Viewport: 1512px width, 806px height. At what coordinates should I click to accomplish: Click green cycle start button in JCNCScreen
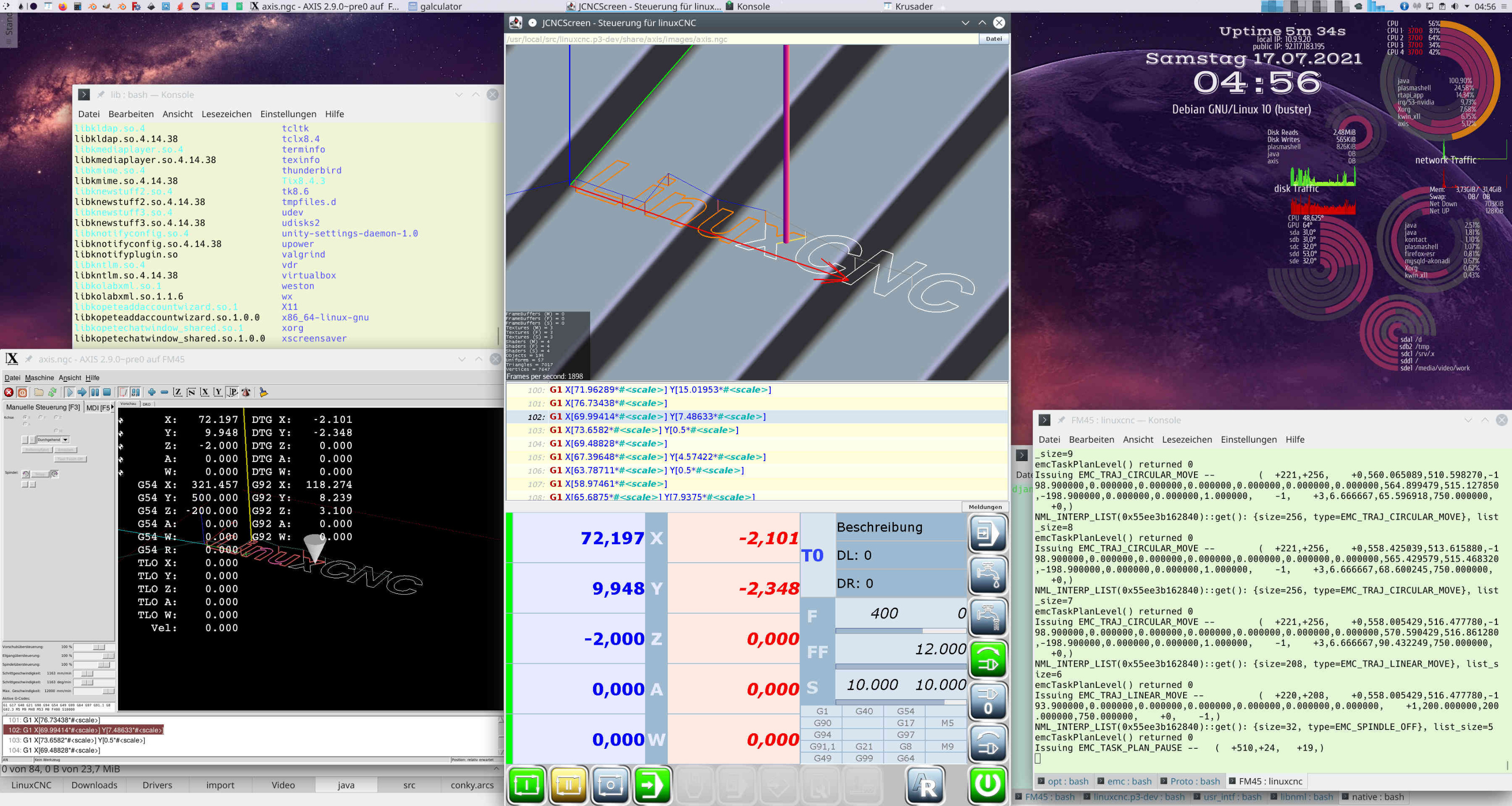pyautogui.click(x=526, y=785)
